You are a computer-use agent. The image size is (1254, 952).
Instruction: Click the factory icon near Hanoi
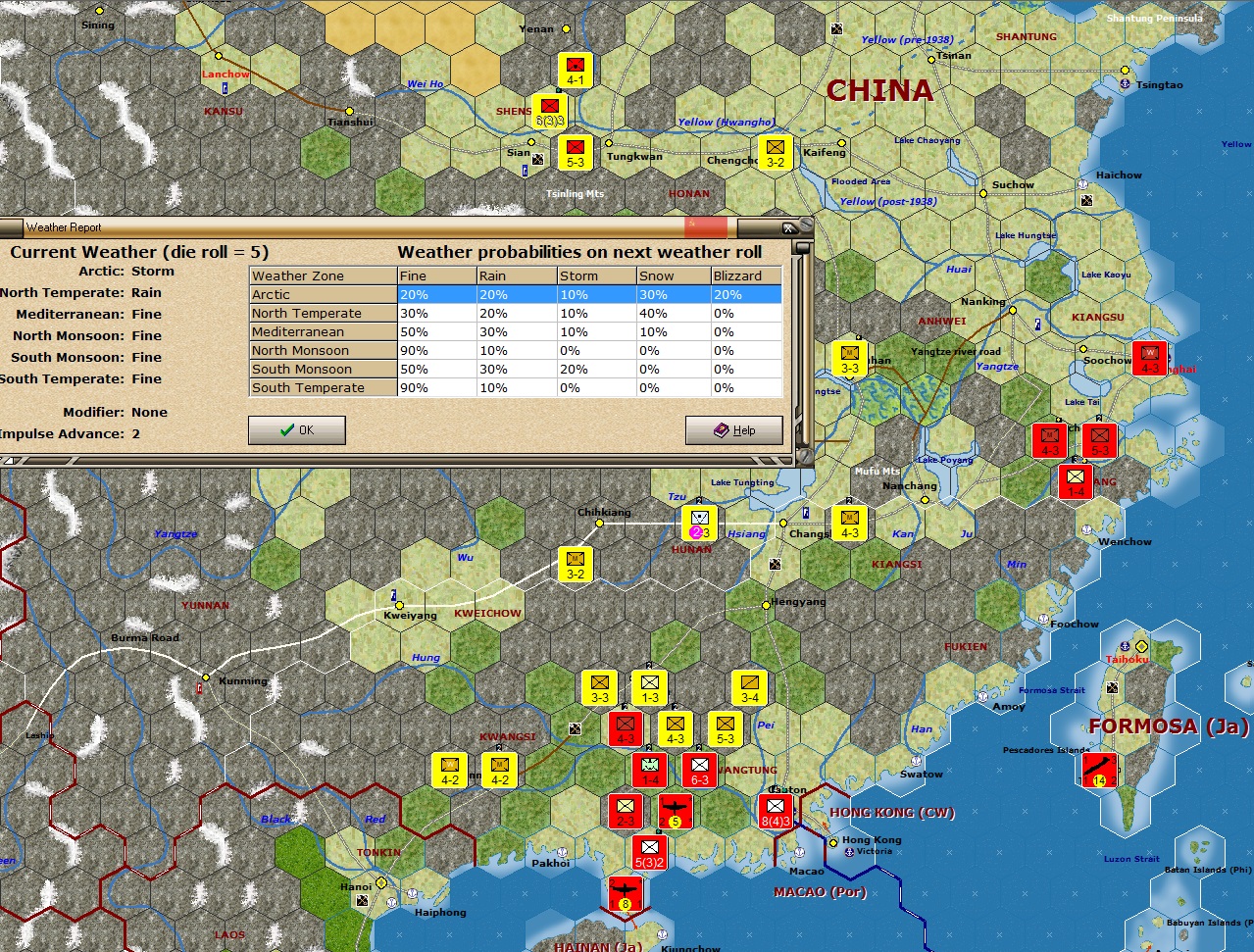[362, 900]
